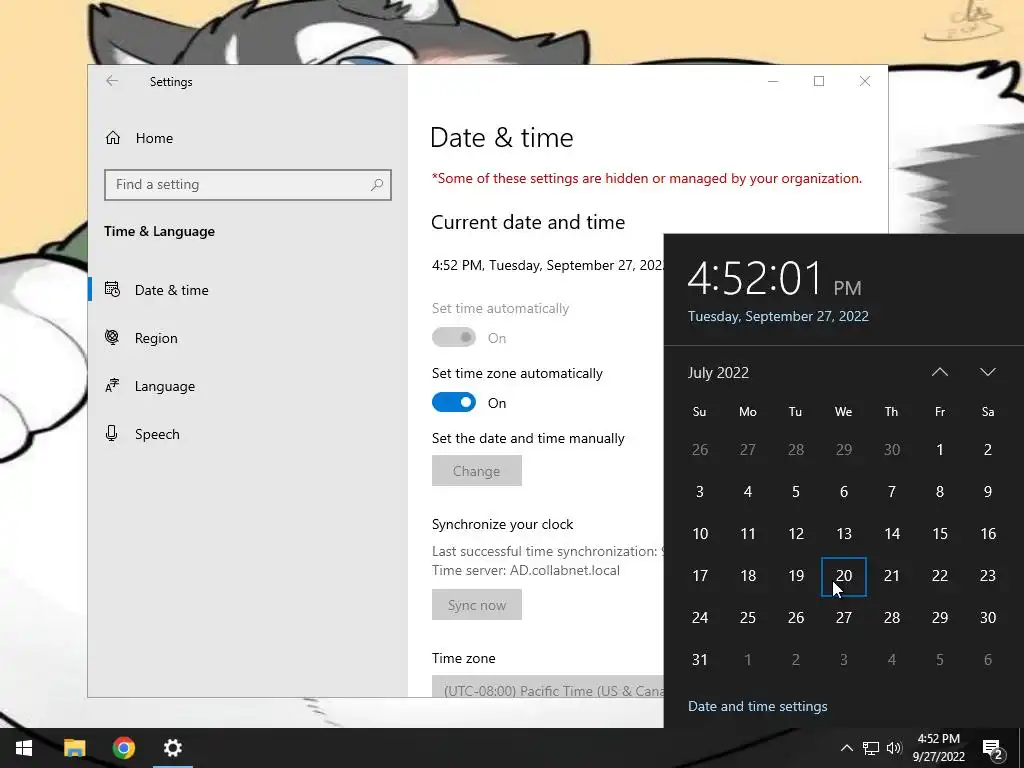1024x768 pixels.
Task: Close the Settings window
Action: click(x=865, y=81)
